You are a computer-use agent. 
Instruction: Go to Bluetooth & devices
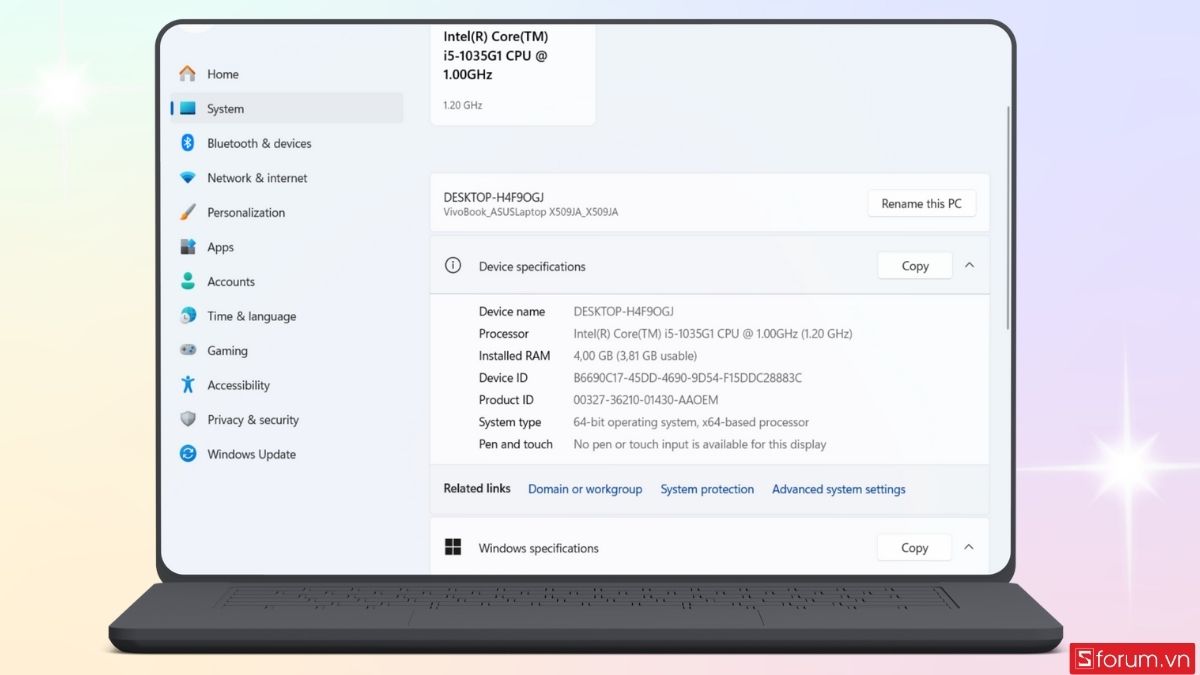[x=259, y=143]
